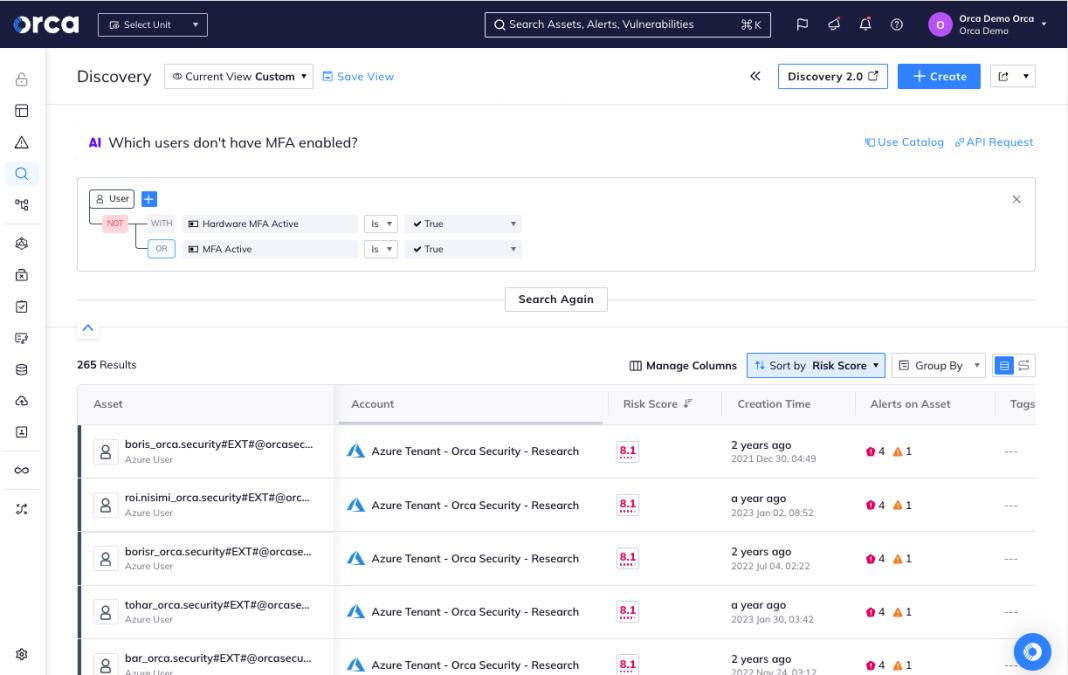Open the account menu arrow
This screenshot has height=675, width=1068.
[1043, 25]
